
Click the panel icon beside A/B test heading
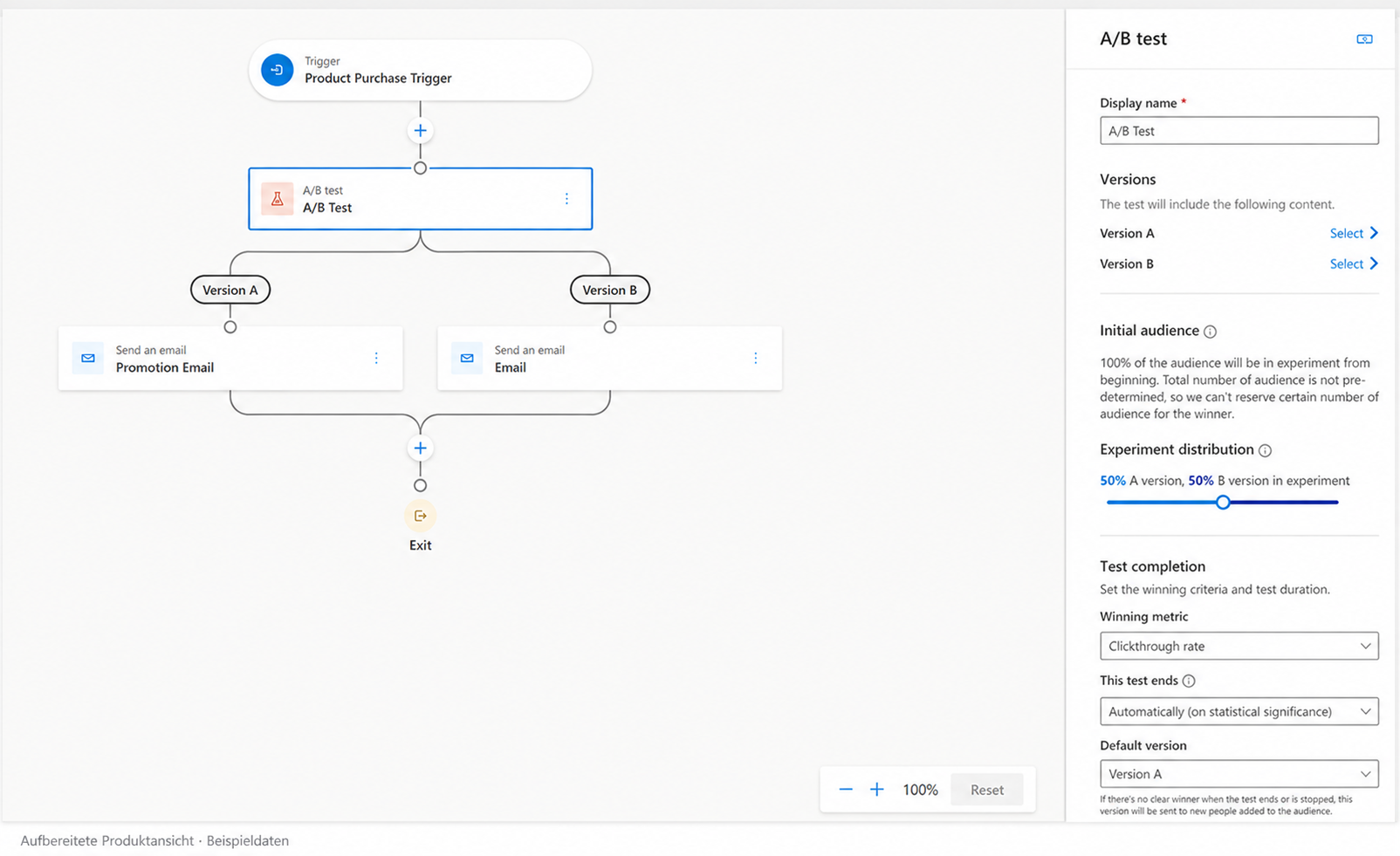tap(1364, 39)
